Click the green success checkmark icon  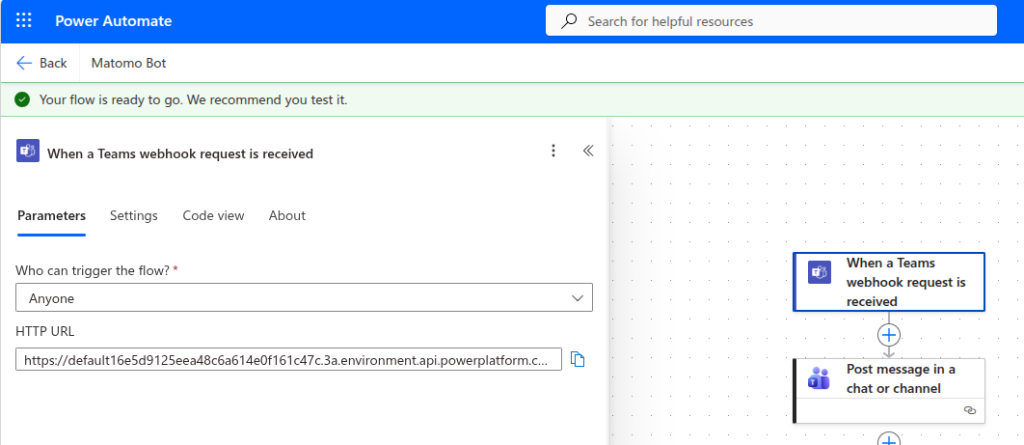tap(22, 100)
